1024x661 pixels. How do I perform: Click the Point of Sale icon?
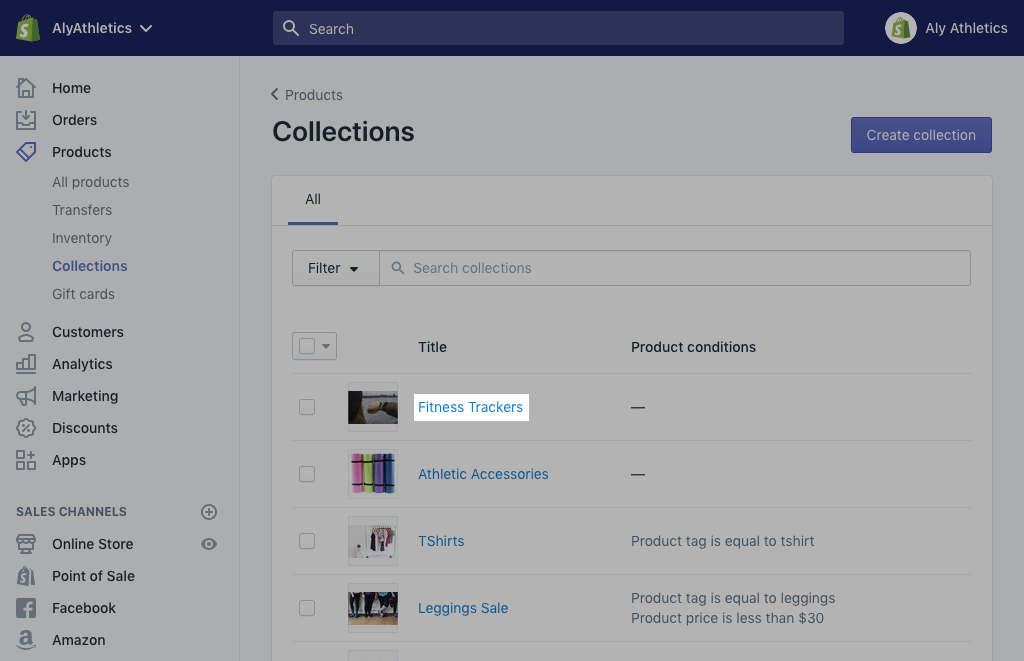pyautogui.click(x=28, y=576)
